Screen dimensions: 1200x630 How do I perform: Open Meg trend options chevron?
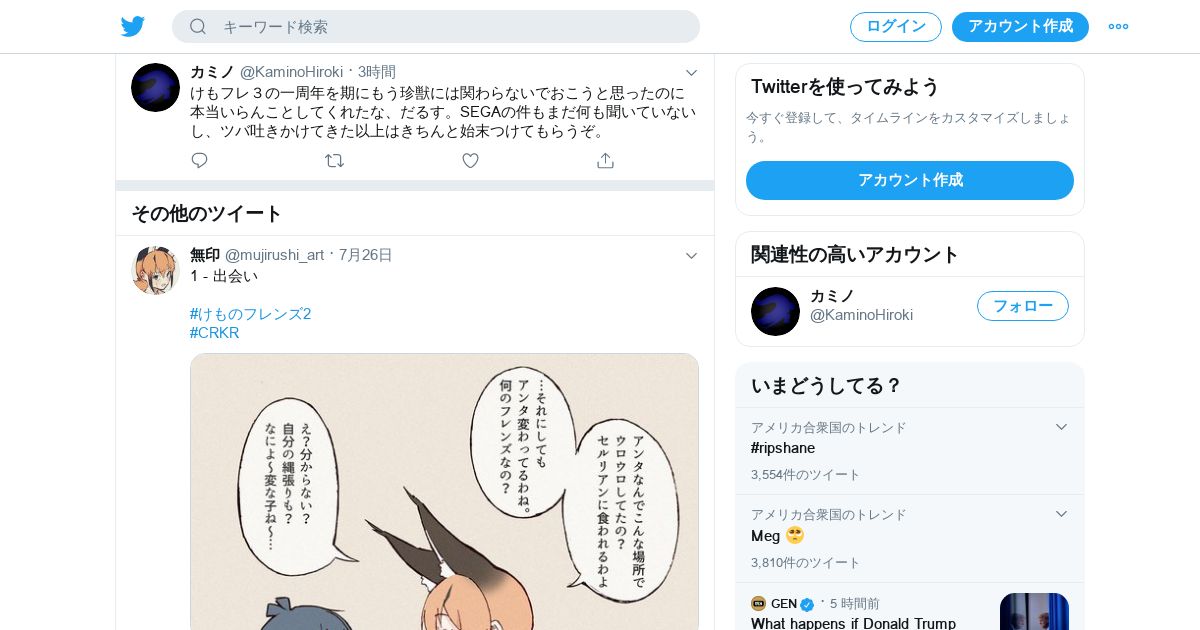[1061, 514]
